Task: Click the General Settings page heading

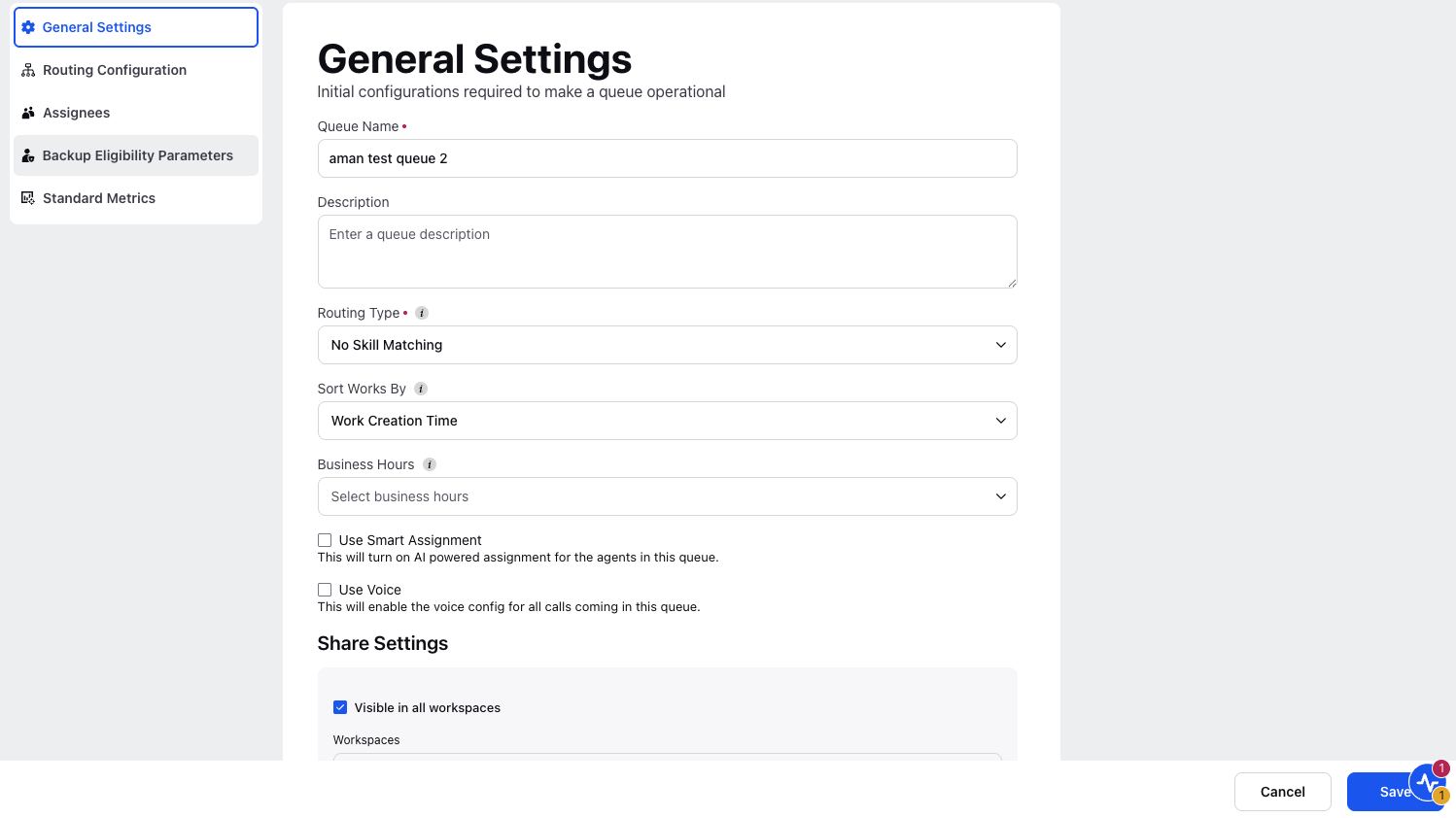Action: pos(475,59)
